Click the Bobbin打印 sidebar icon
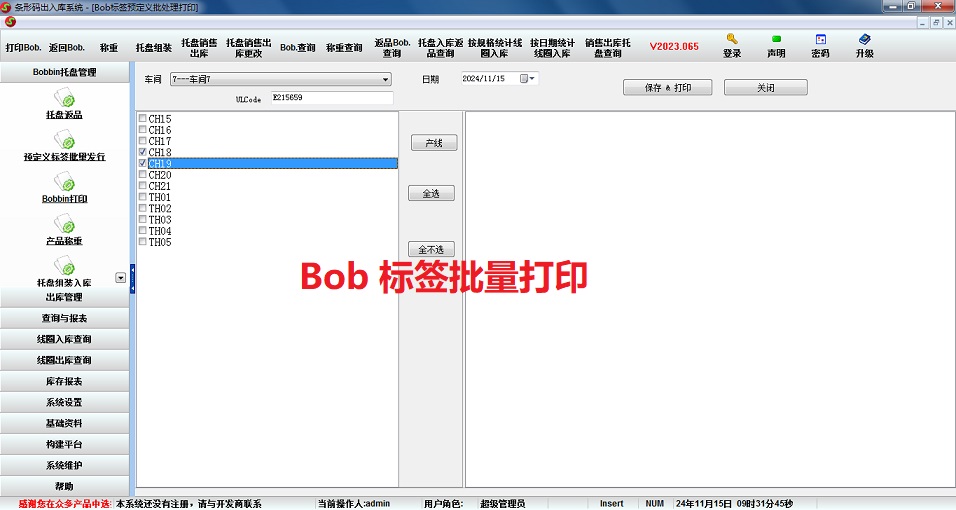The height and width of the screenshot is (510, 956). coord(64,183)
